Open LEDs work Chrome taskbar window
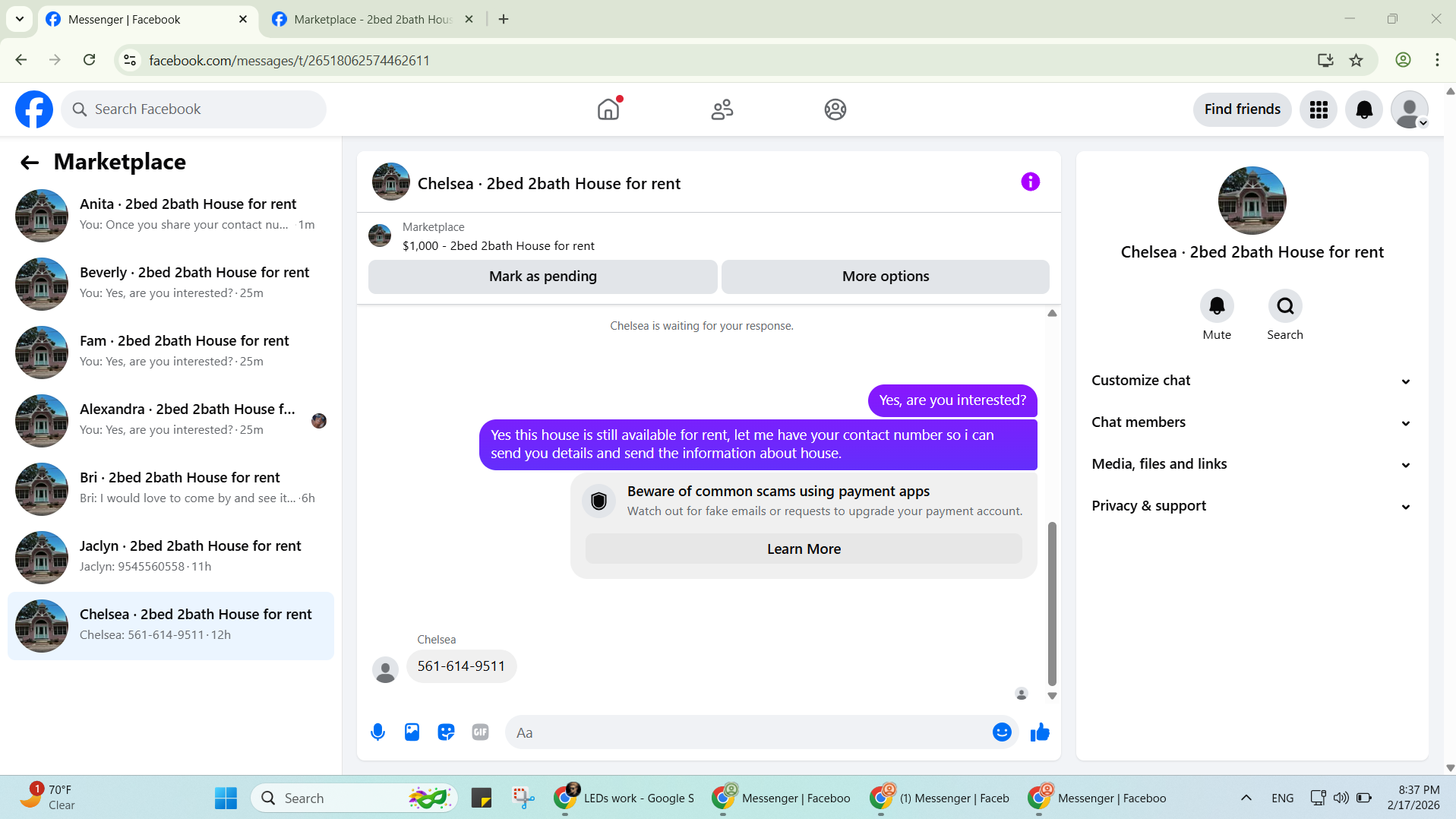The height and width of the screenshot is (819, 1456). [624, 798]
